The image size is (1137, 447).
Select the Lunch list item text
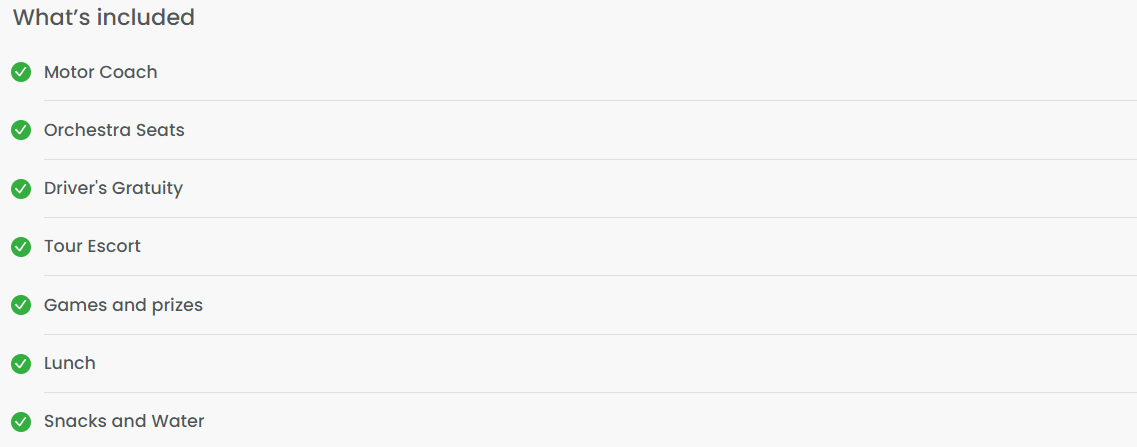[x=70, y=363]
